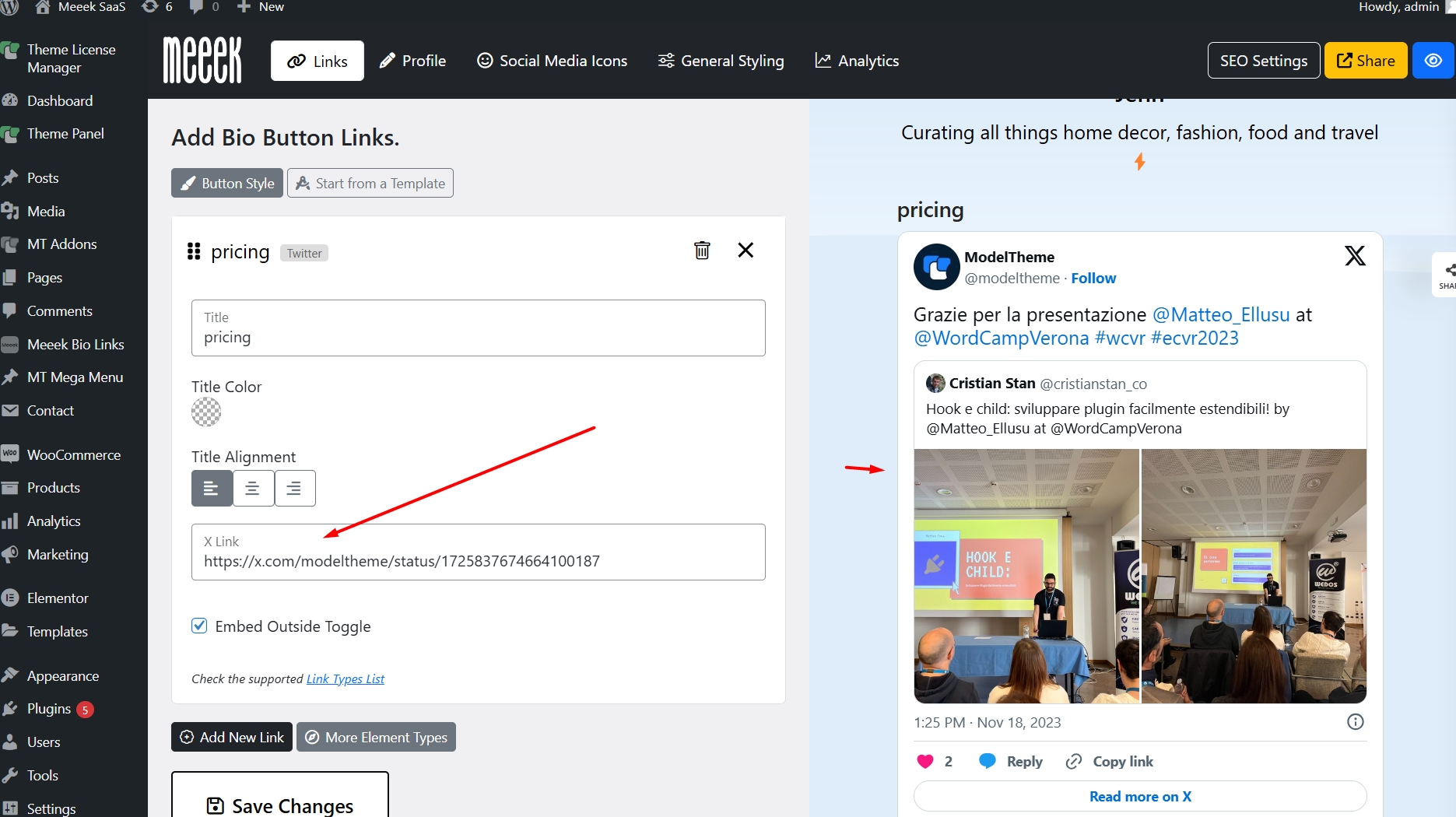Click the heart like icon
The width and height of the screenshot is (1456, 817).
pyautogui.click(x=924, y=761)
